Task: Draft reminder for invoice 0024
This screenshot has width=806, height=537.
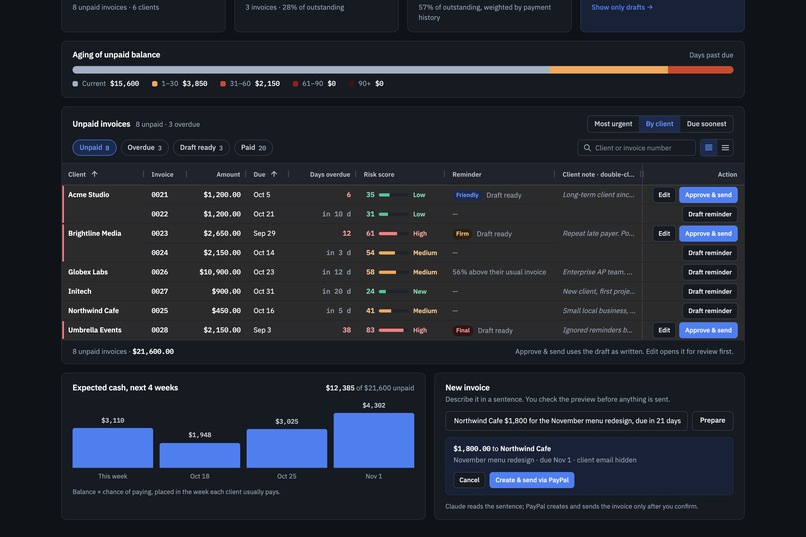Action: coord(710,253)
